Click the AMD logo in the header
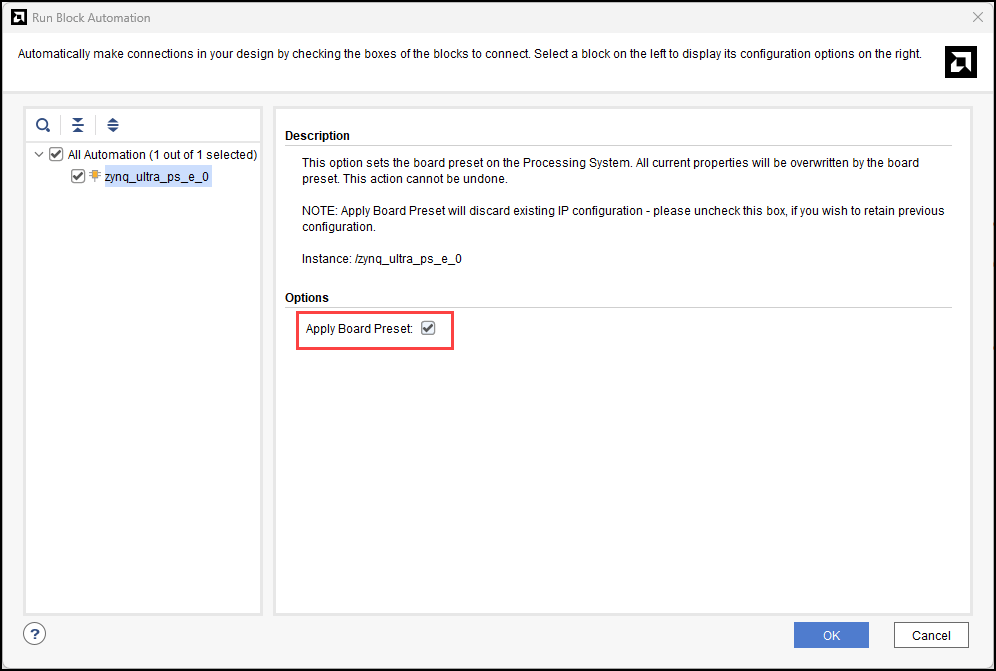Image resolution: width=996 pixels, height=671 pixels. [x=960, y=63]
